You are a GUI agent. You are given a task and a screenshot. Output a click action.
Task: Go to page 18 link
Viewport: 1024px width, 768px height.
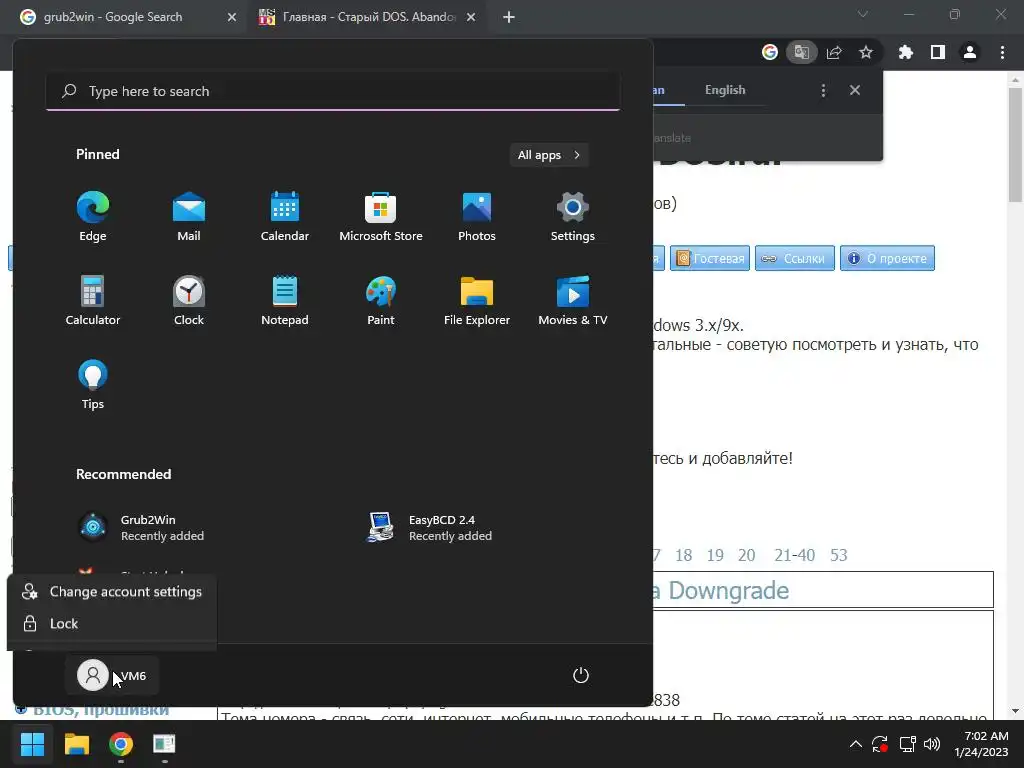pyautogui.click(x=684, y=555)
